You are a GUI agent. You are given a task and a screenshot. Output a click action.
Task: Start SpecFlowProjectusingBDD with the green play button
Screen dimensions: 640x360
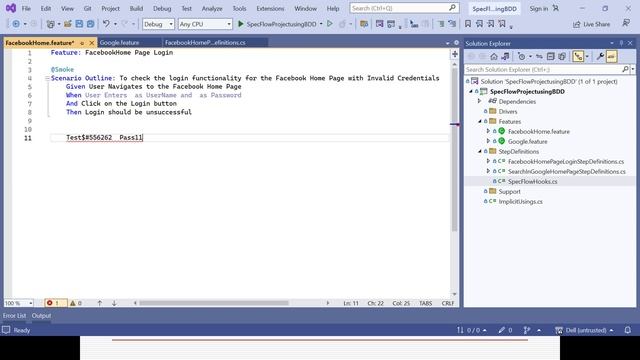[x=241, y=24]
